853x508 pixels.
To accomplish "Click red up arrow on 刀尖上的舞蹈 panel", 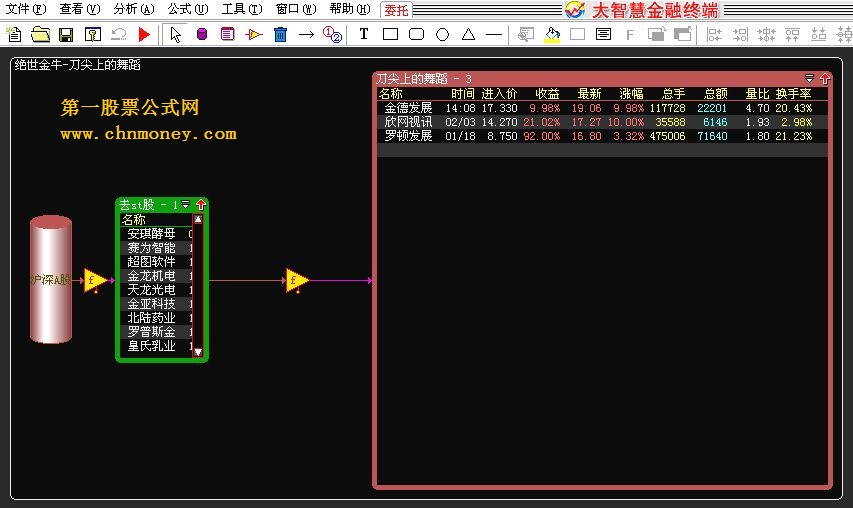I will pyautogui.click(x=825, y=78).
